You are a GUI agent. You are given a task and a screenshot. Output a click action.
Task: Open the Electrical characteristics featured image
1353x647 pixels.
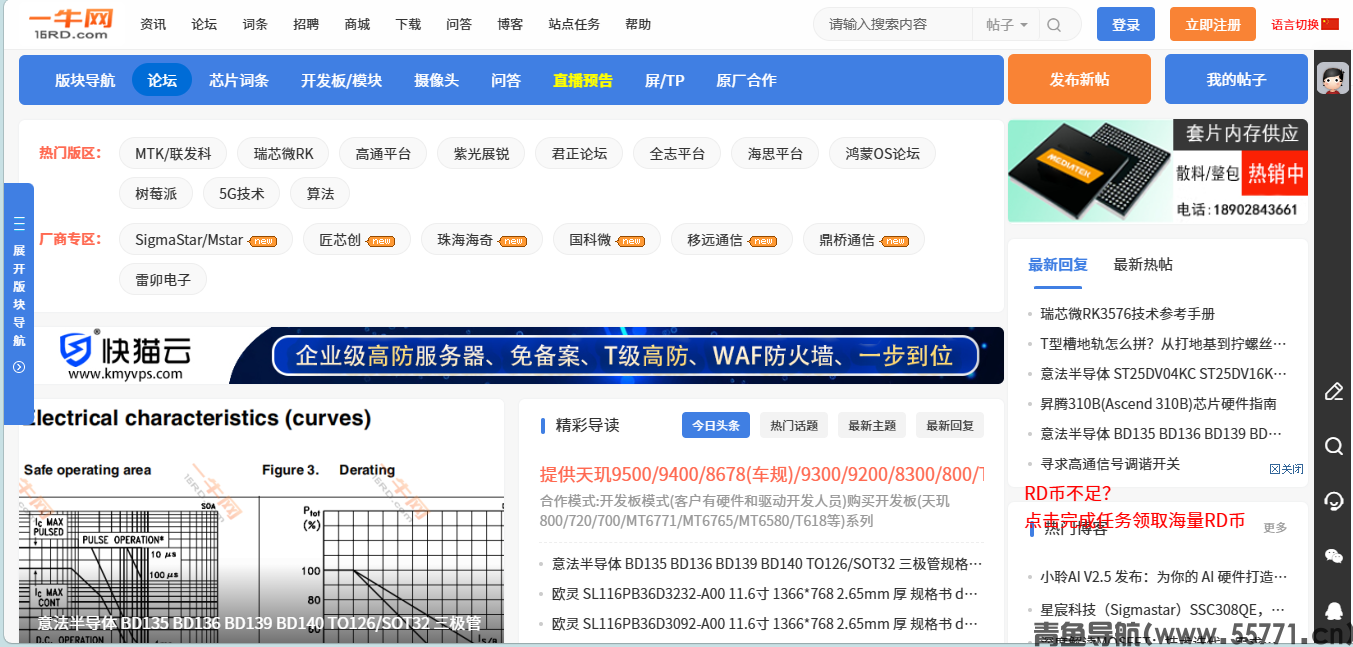[x=261, y=520]
